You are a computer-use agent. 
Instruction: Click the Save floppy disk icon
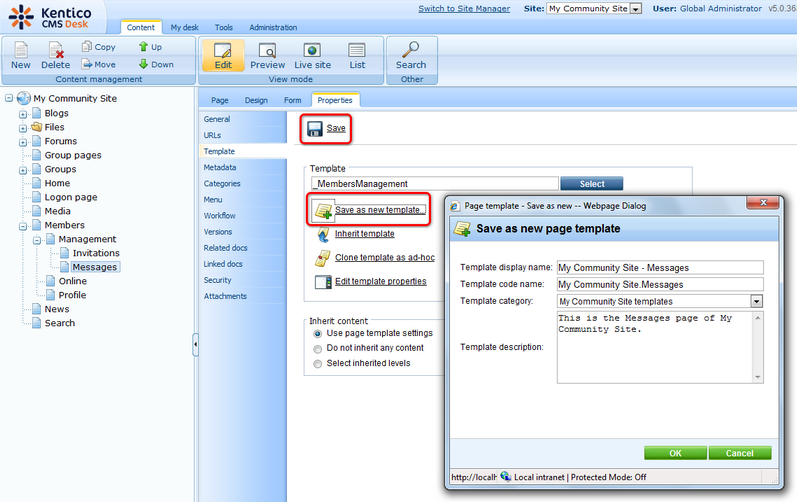(x=314, y=129)
